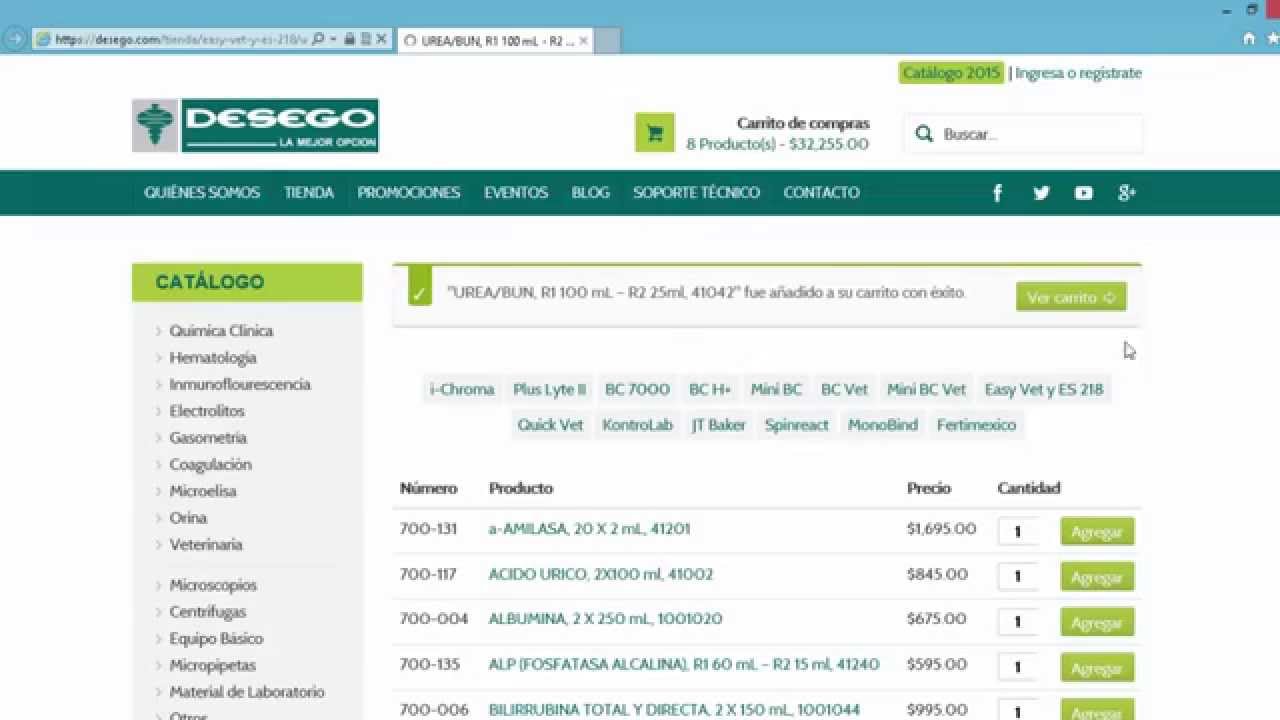Click Agregar for a-AMILASA row
Screen dimensions: 1280x720
[x=1097, y=532]
